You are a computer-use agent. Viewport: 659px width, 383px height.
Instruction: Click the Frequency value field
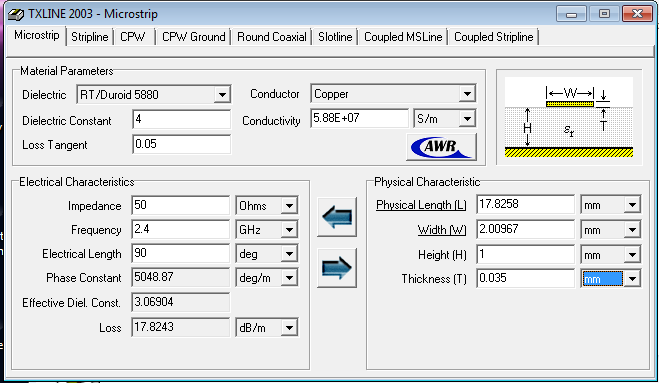180,229
